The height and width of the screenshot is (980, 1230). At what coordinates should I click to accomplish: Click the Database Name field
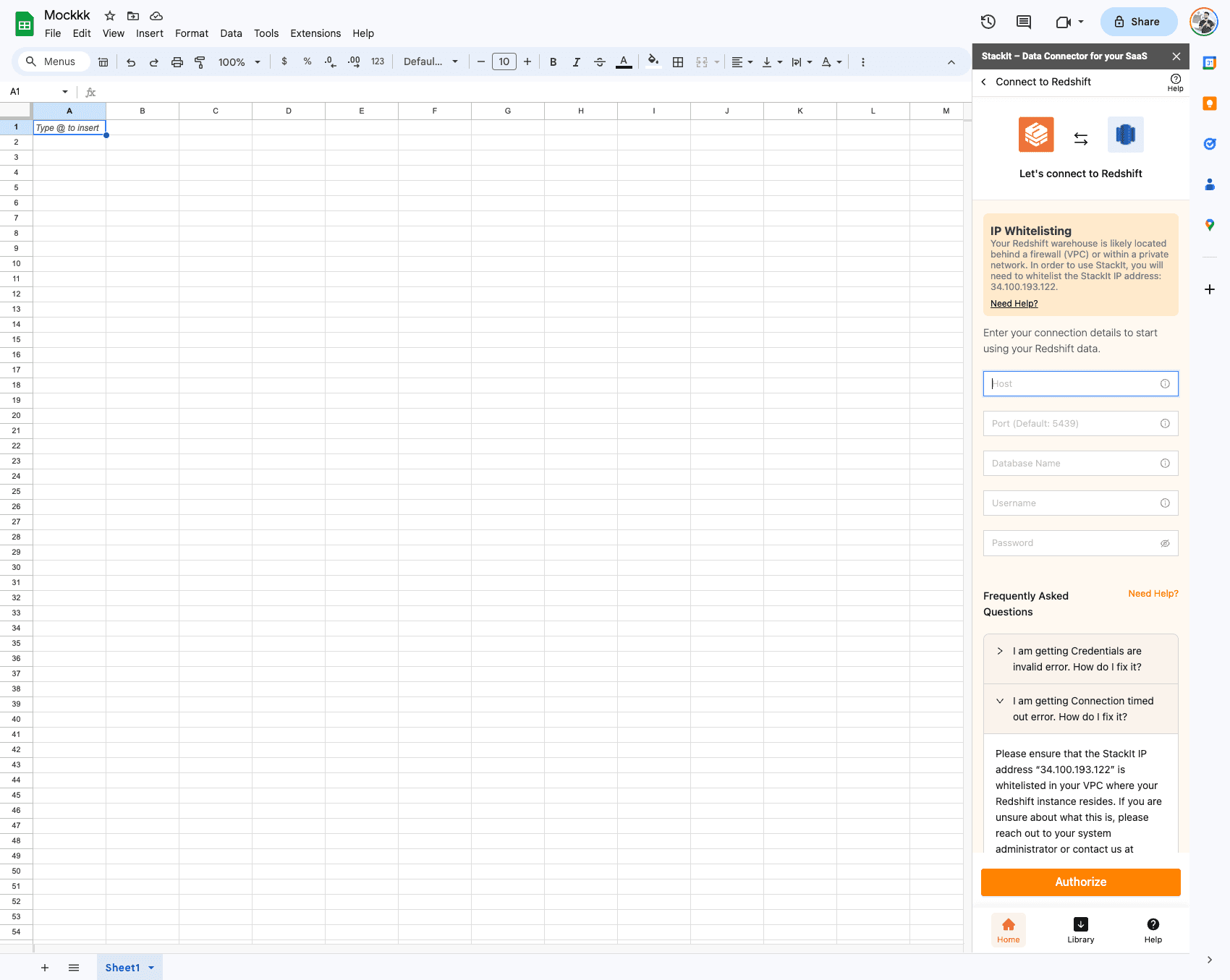tap(1081, 464)
